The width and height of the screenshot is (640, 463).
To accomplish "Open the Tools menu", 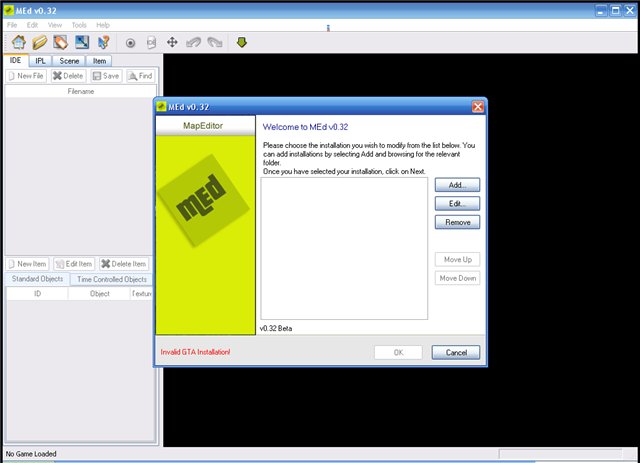I will pos(79,24).
